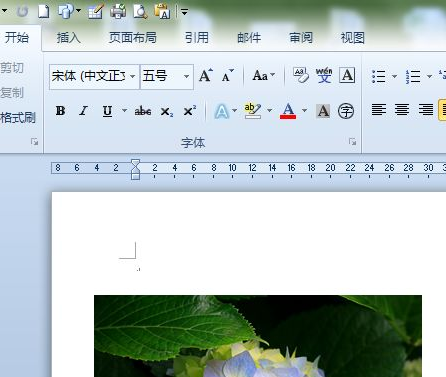Select the hydrangea picture in document
Viewport: 446px width, 377px height.
point(258,336)
